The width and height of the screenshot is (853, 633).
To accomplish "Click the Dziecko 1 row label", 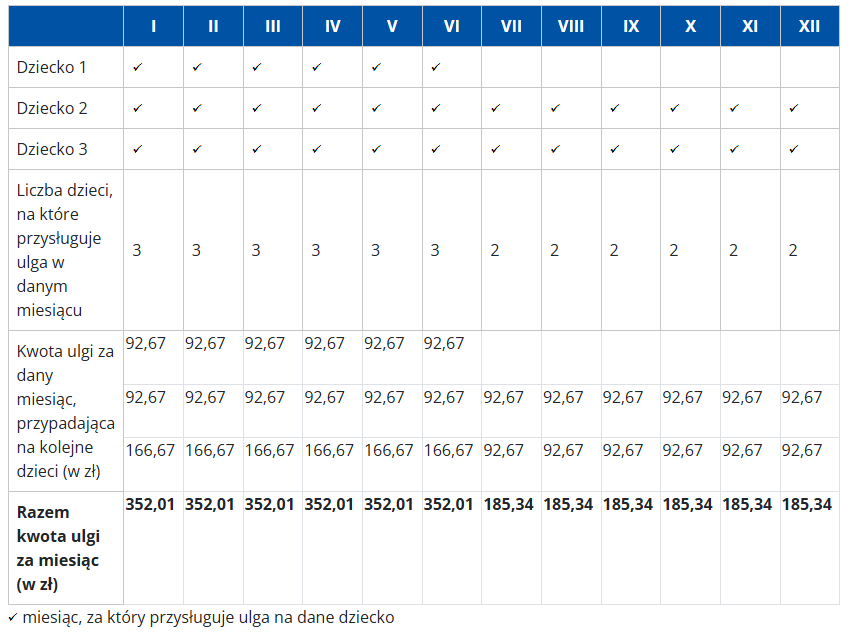I will pyautogui.click(x=52, y=67).
